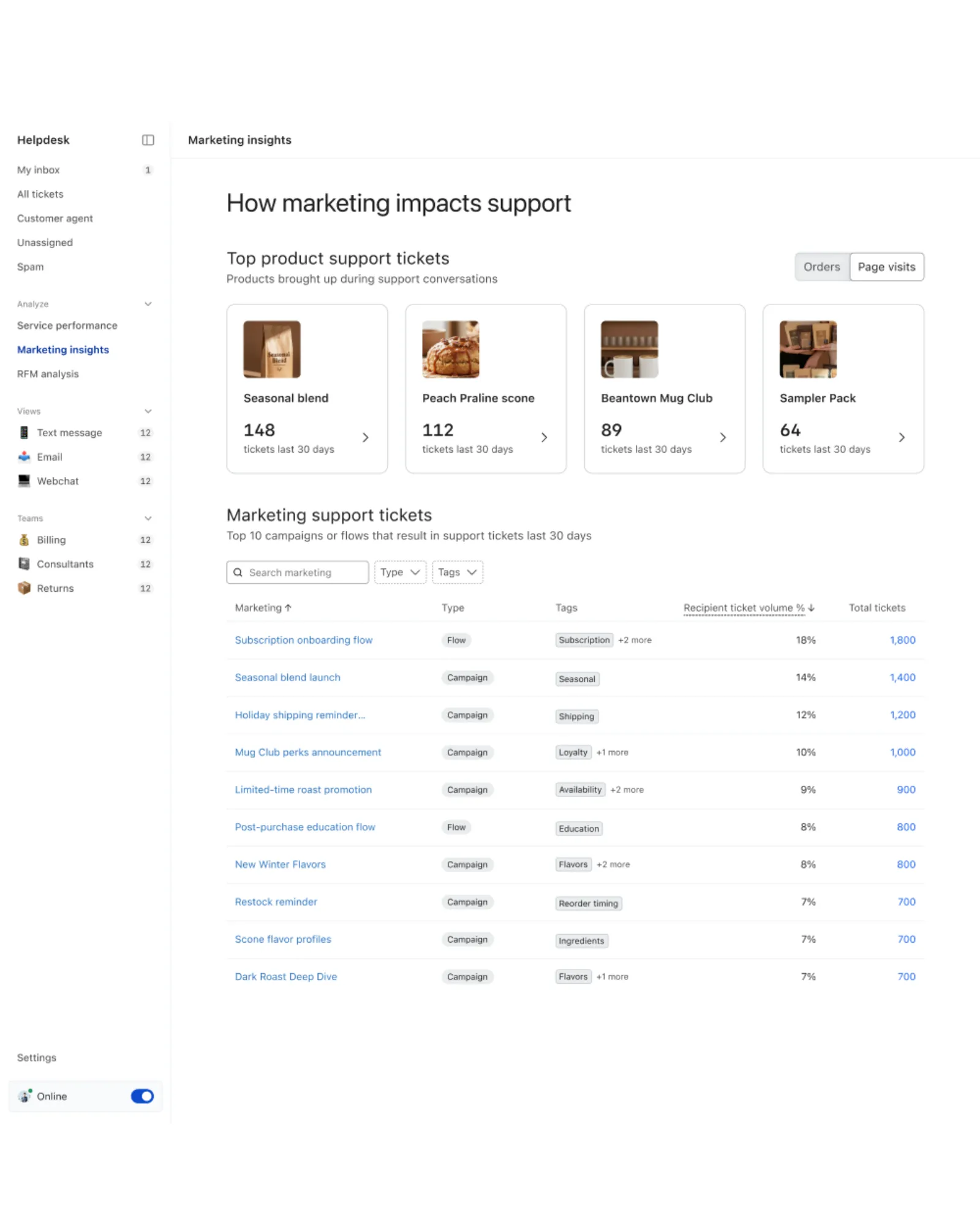Collapse the Views section
This screenshot has height=1225, width=980.
[148, 411]
